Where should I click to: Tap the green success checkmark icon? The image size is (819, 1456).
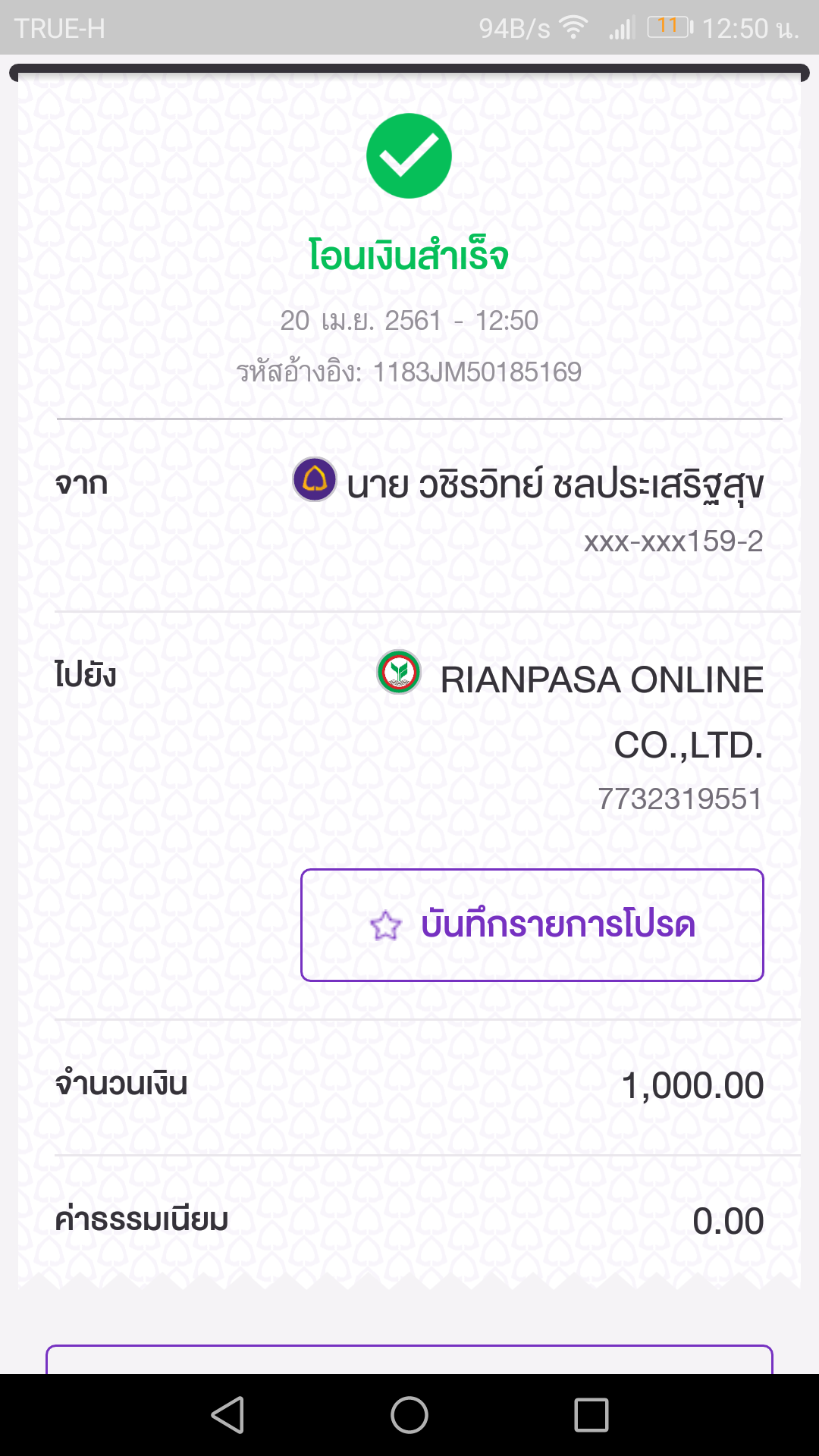(409, 156)
